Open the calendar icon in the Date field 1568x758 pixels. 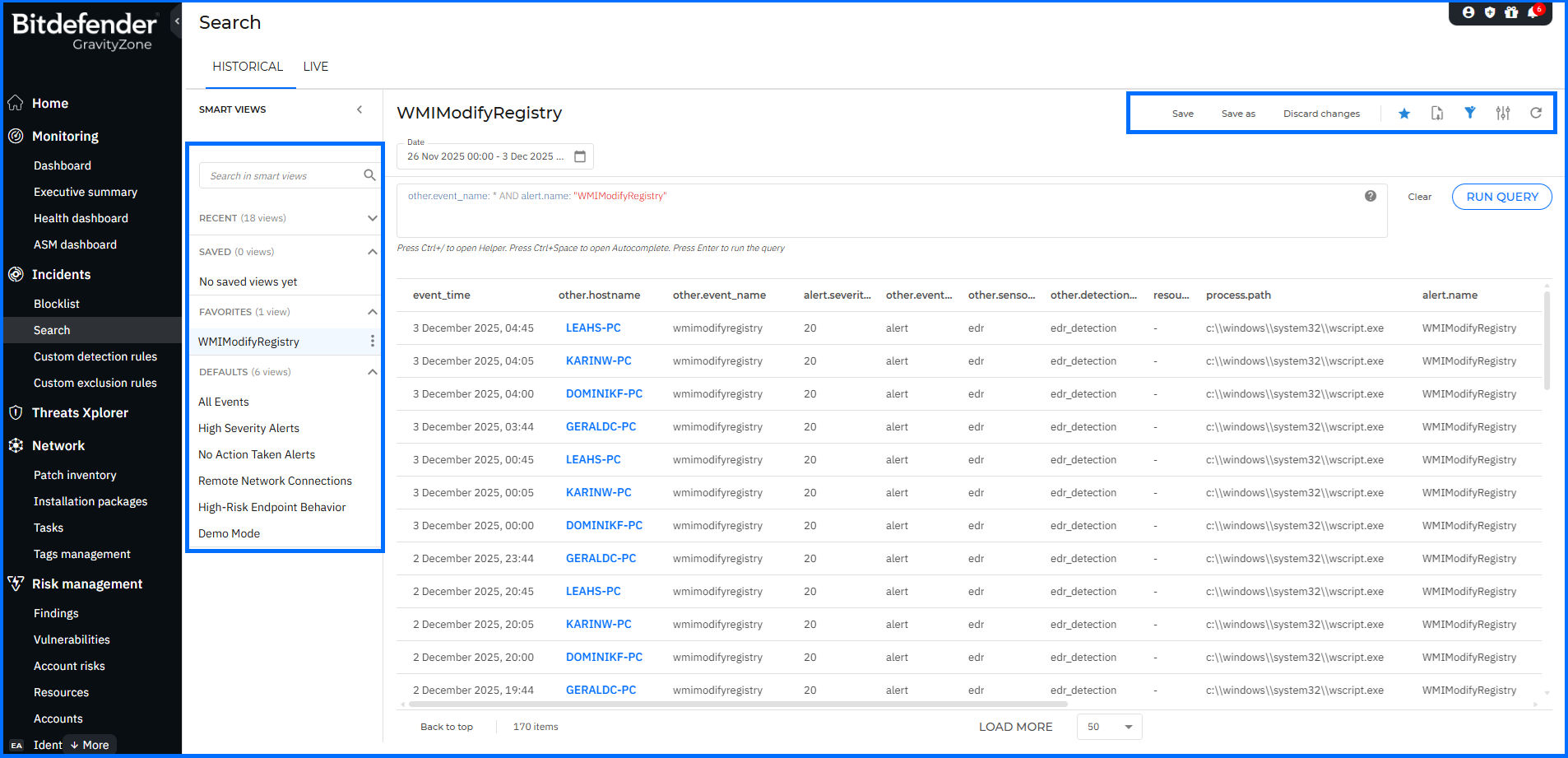581,156
